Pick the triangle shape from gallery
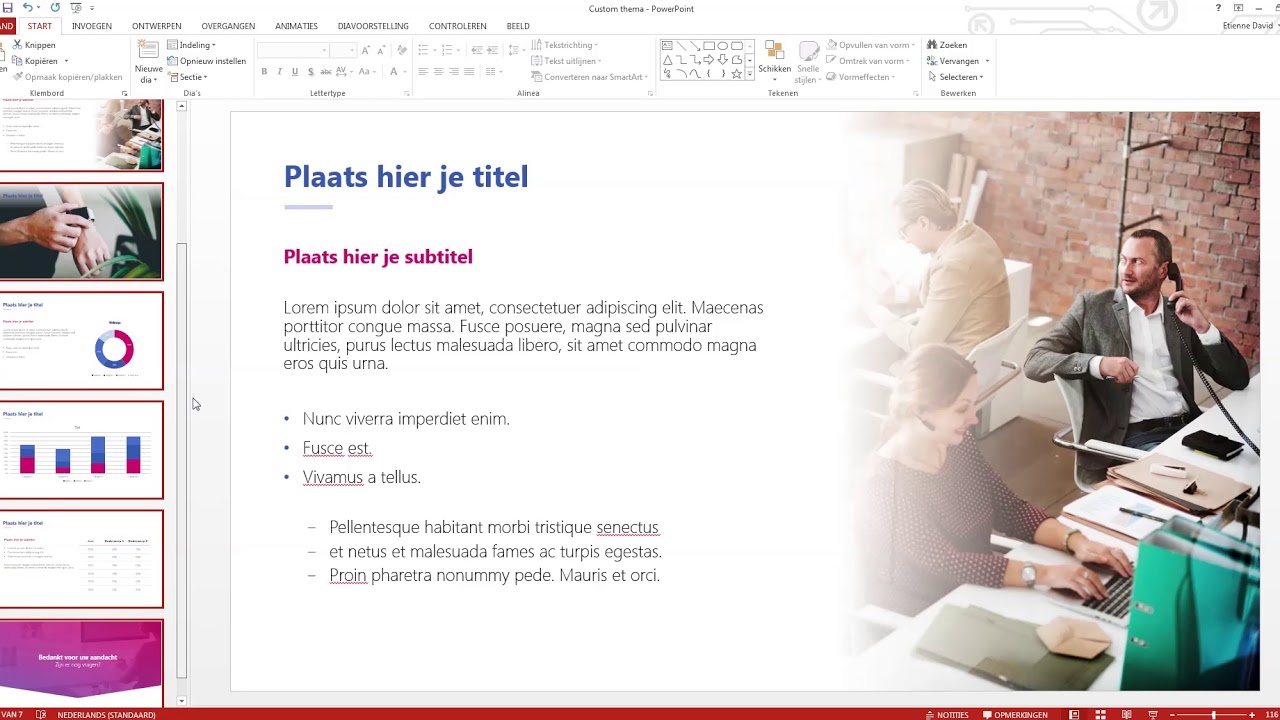 667,60
